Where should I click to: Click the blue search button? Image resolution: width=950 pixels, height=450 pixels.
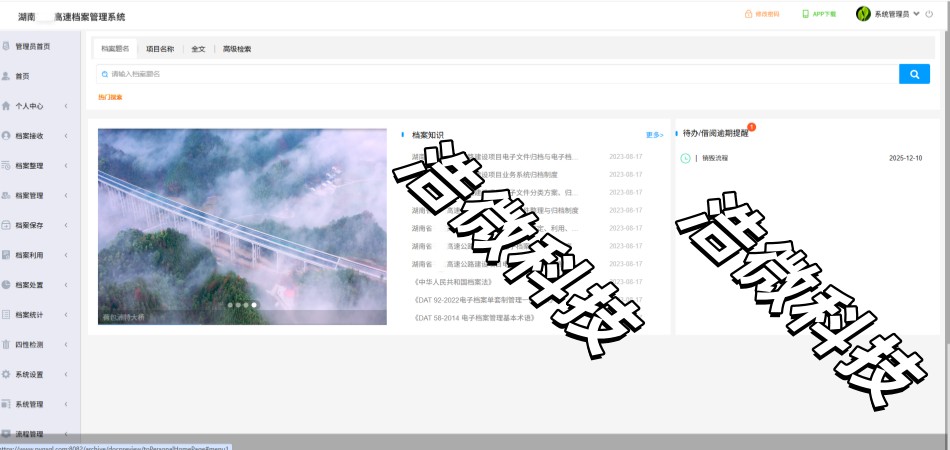pyautogui.click(x=914, y=74)
